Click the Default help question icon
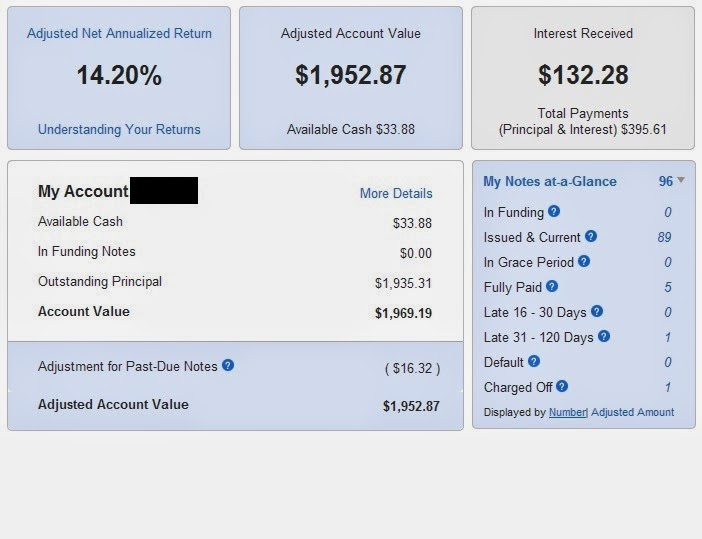Image resolution: width=702 pixels, height=539 pixels. coord(534,361)
